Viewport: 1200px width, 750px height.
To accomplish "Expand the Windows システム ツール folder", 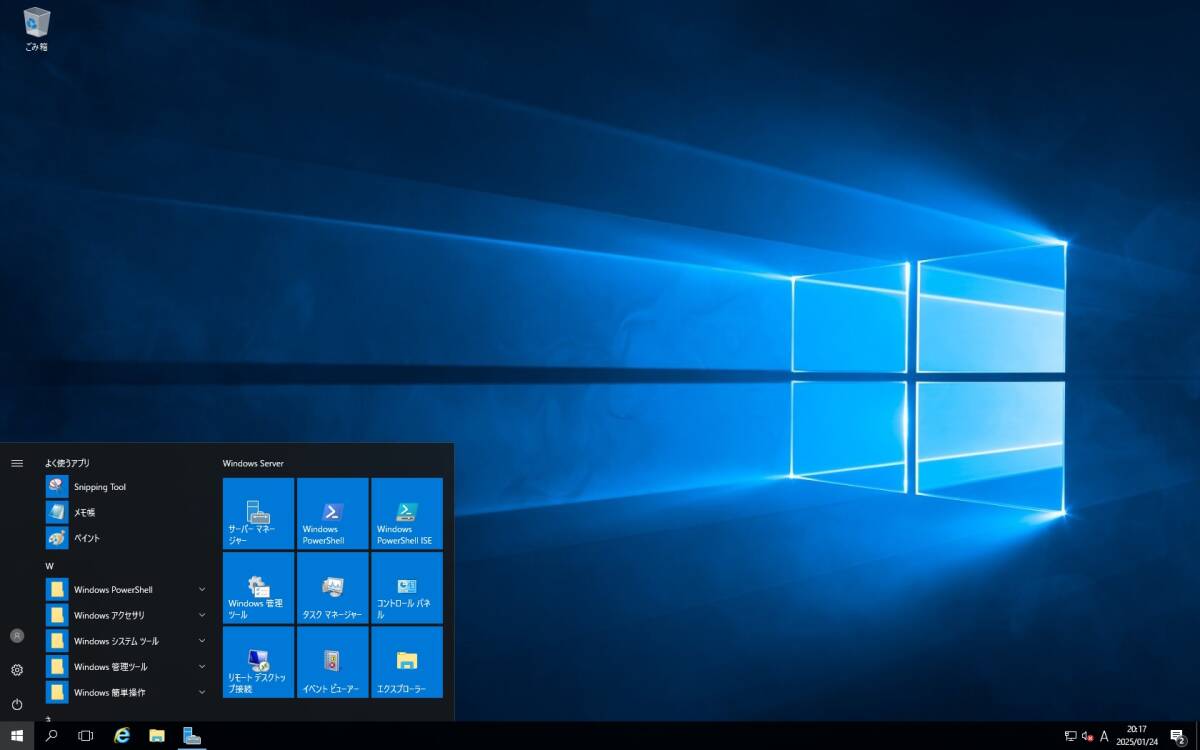I will click(127, 641).
